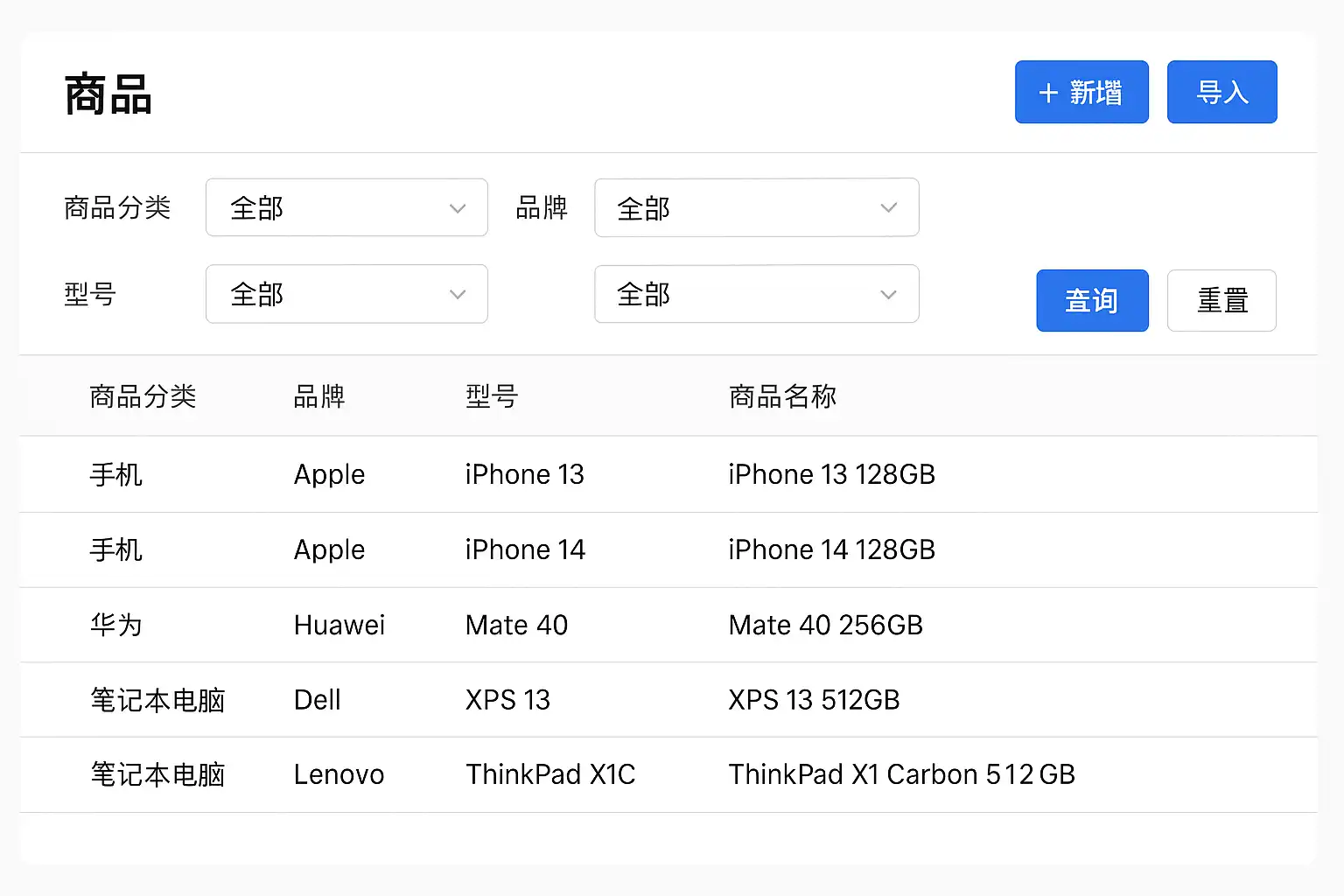Click chevron arrow of 型号 dropdown

point(457,295)
